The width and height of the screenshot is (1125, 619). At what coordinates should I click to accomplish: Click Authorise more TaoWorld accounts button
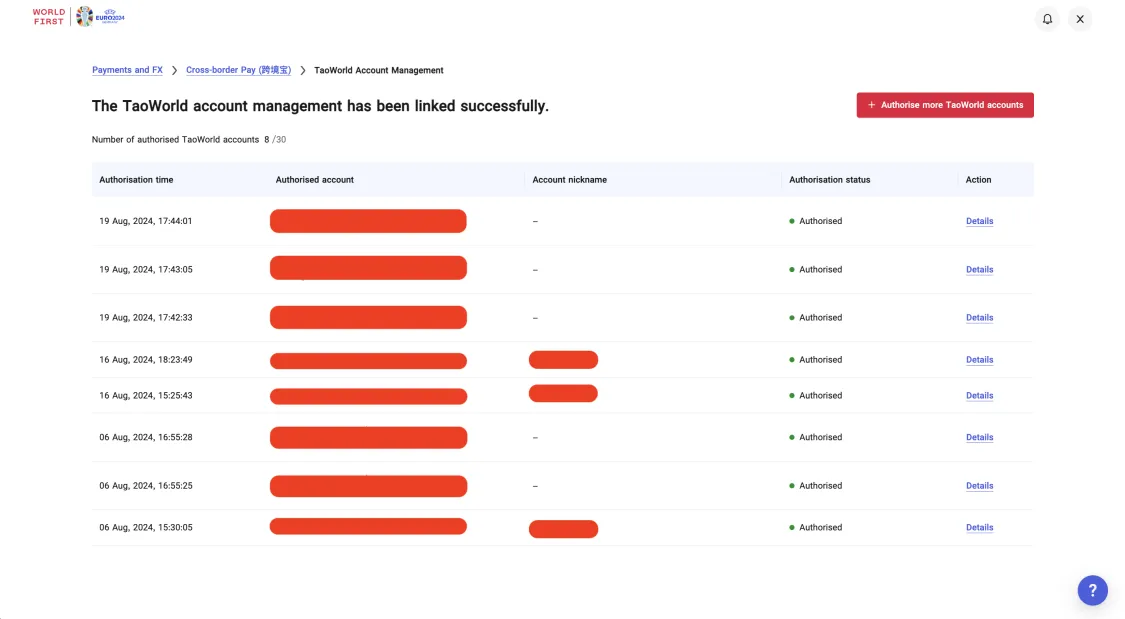944,105
